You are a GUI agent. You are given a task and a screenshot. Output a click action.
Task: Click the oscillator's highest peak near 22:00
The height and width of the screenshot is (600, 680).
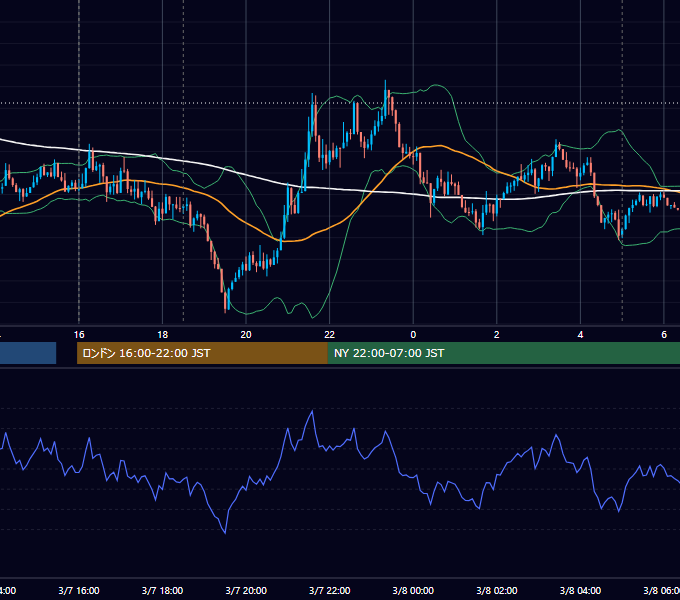click(x=312, y=411)
